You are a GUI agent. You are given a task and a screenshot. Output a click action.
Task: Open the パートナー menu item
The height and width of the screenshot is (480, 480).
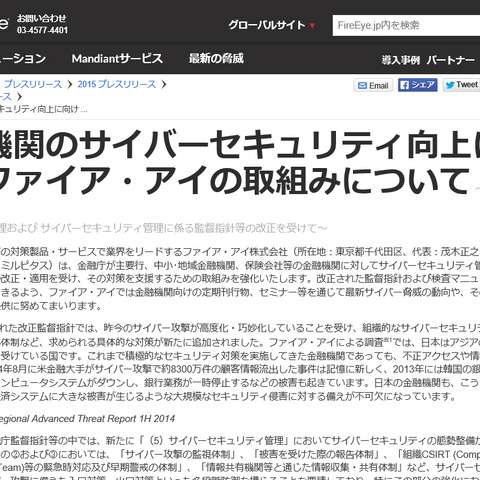[x=451, y=60]
